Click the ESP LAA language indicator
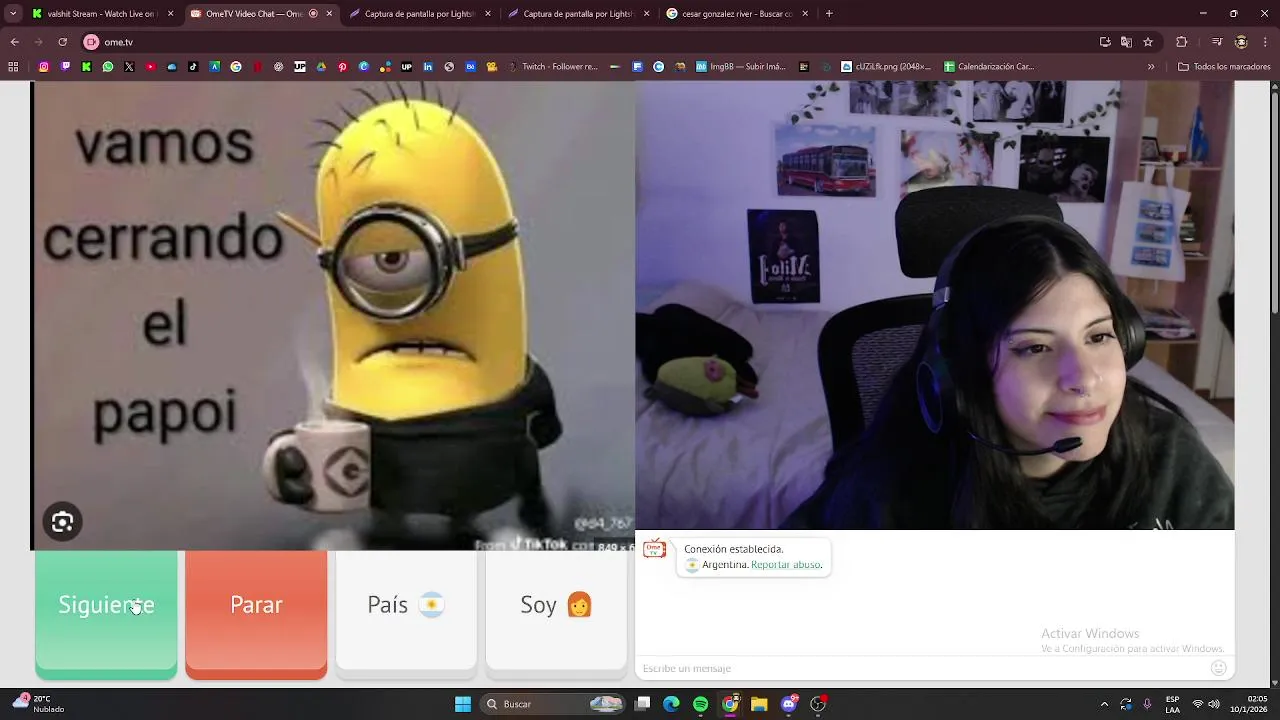This screenshot has height=720, width=1280. (1172, 704)
